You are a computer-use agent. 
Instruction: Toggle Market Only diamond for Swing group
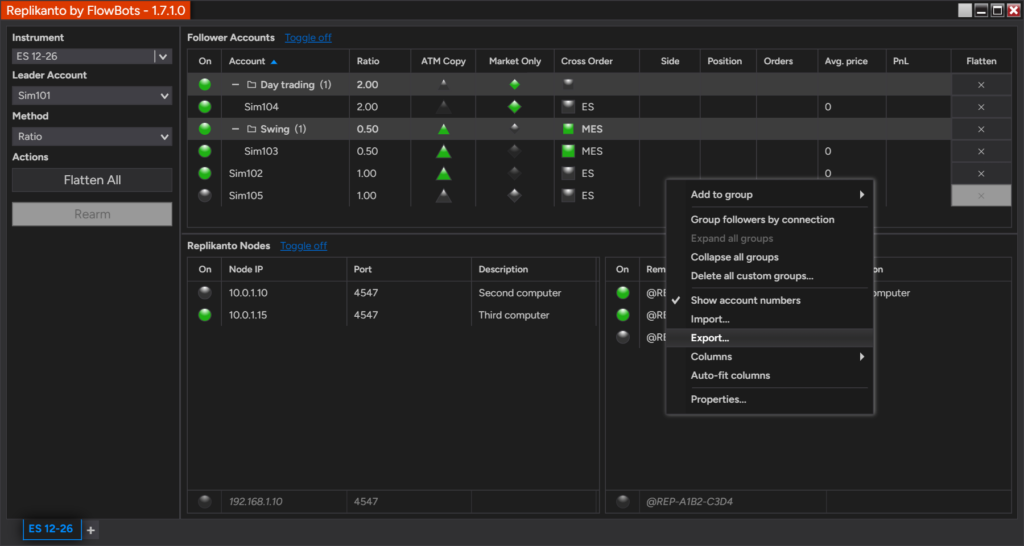(515, 128)
